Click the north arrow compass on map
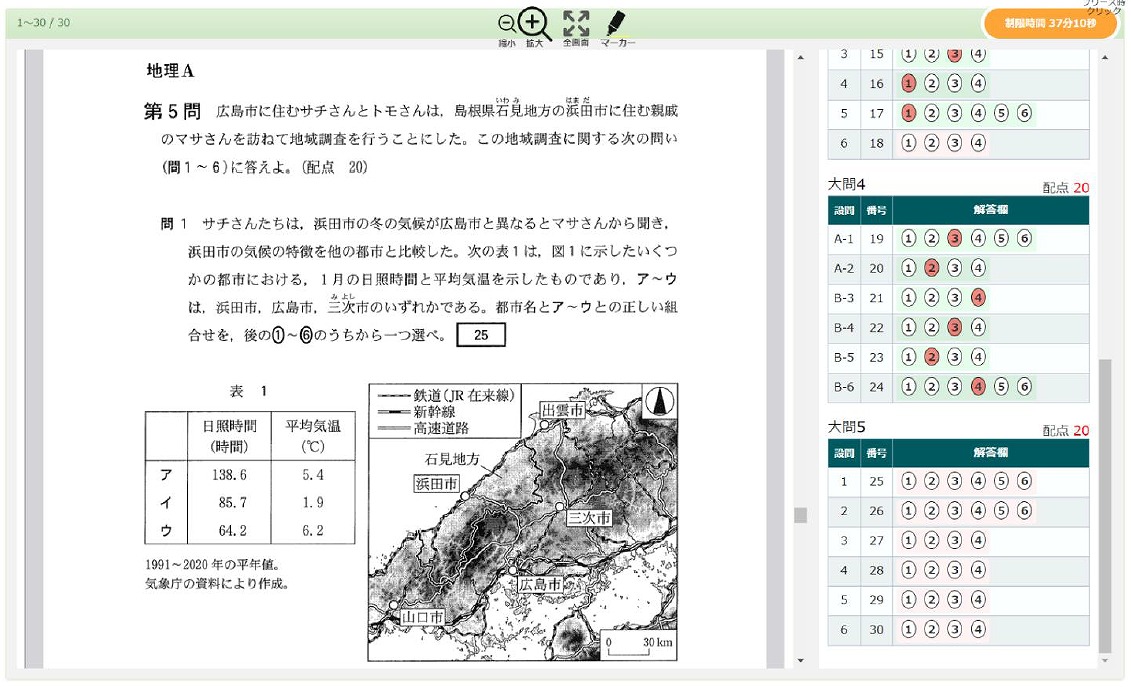Viewport: 1131px width, 687px height. pyautogui.click(x=659, y=401)
